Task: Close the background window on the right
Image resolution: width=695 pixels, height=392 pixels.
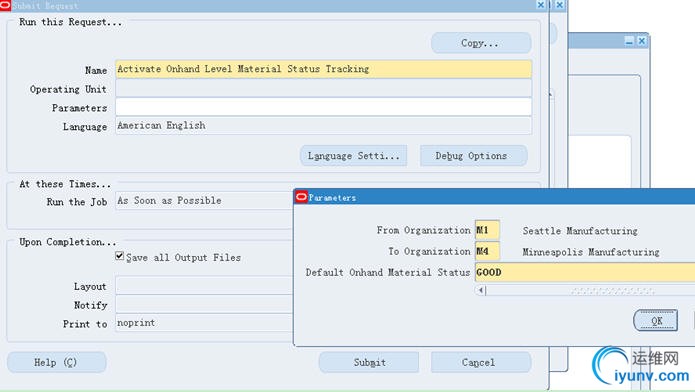Action: tap(642, 41)
